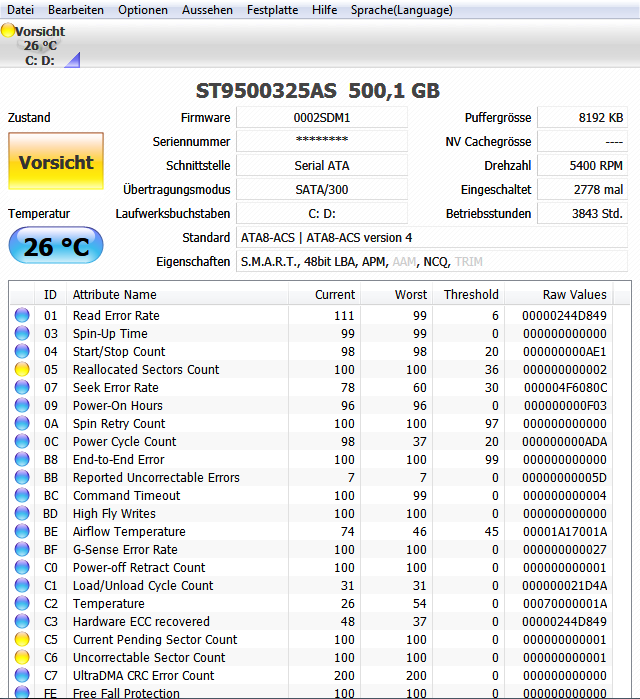Select the Load/Unload Cycle Count attribute name
This screenshot has height=699, width=640.
pyautogui.click(x=143, y=585)
